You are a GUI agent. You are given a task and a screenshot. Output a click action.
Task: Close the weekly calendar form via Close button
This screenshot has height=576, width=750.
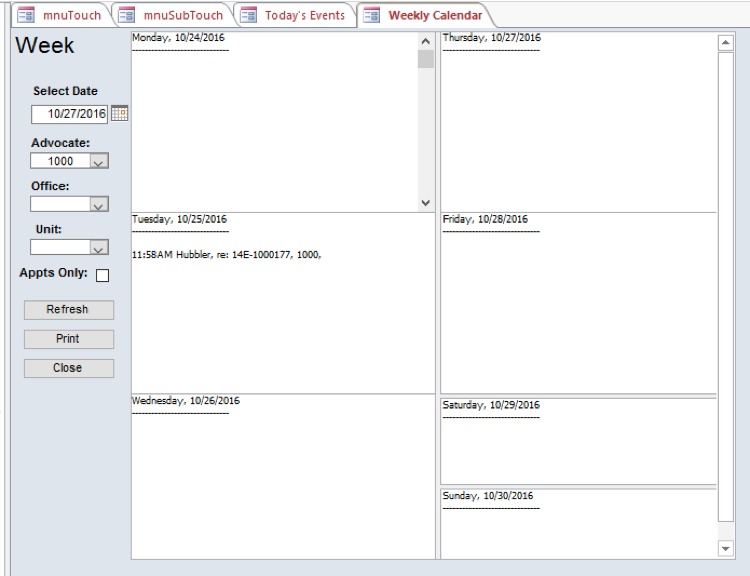[x=68, y=368]
